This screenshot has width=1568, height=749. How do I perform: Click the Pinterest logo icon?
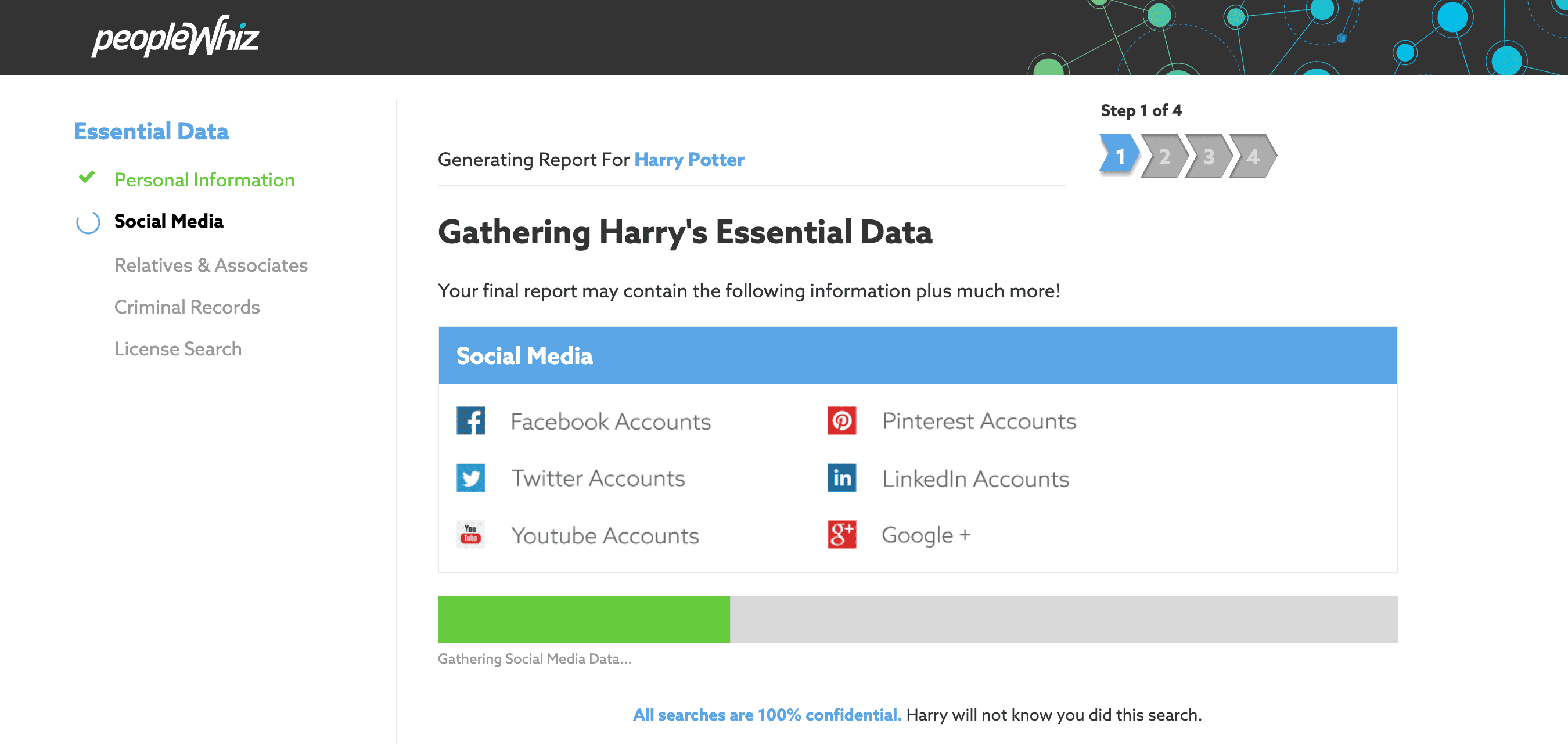click(x=842, y=421)
